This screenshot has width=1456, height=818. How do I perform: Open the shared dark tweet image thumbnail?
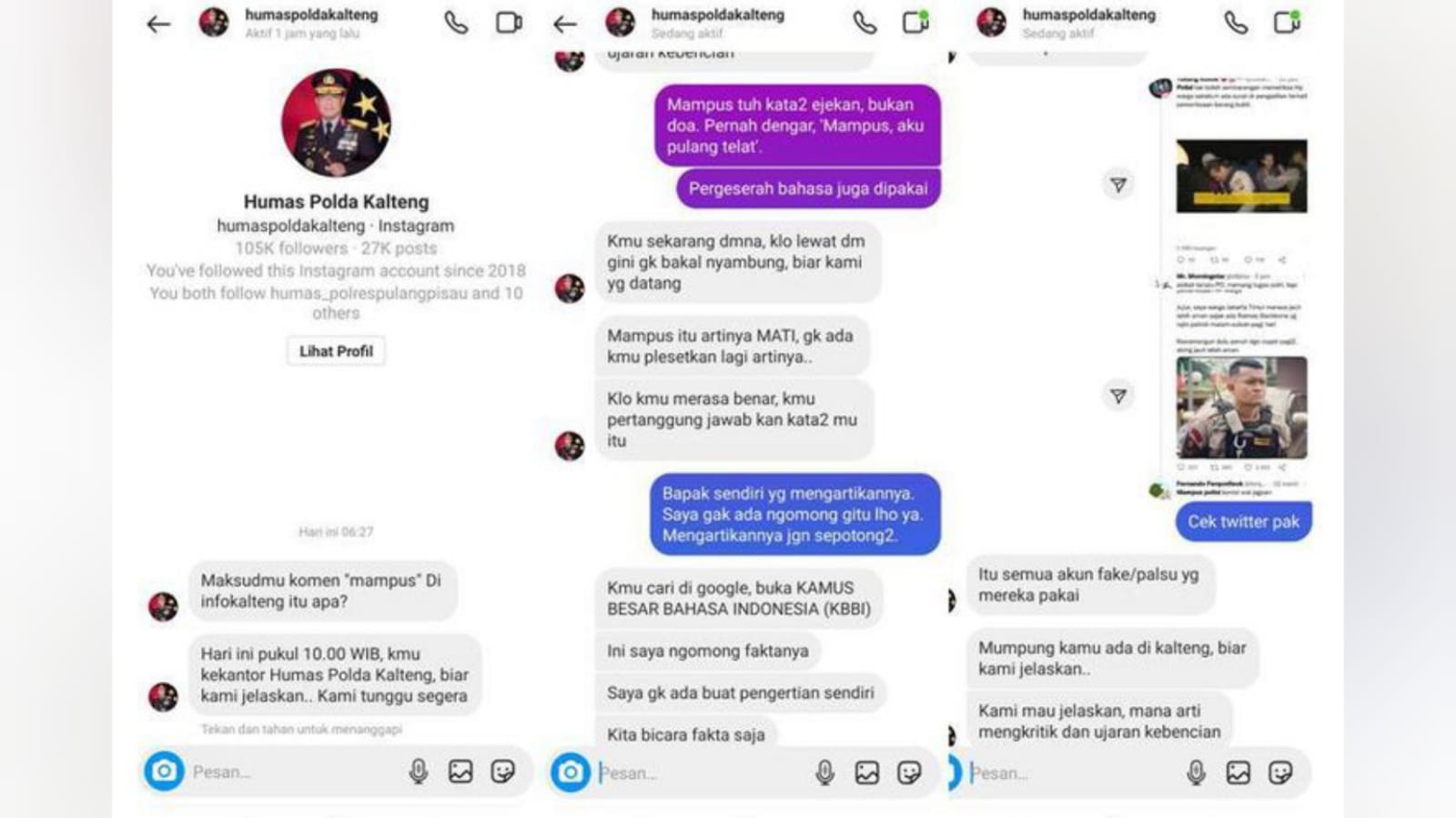[x=1241, y=177]
